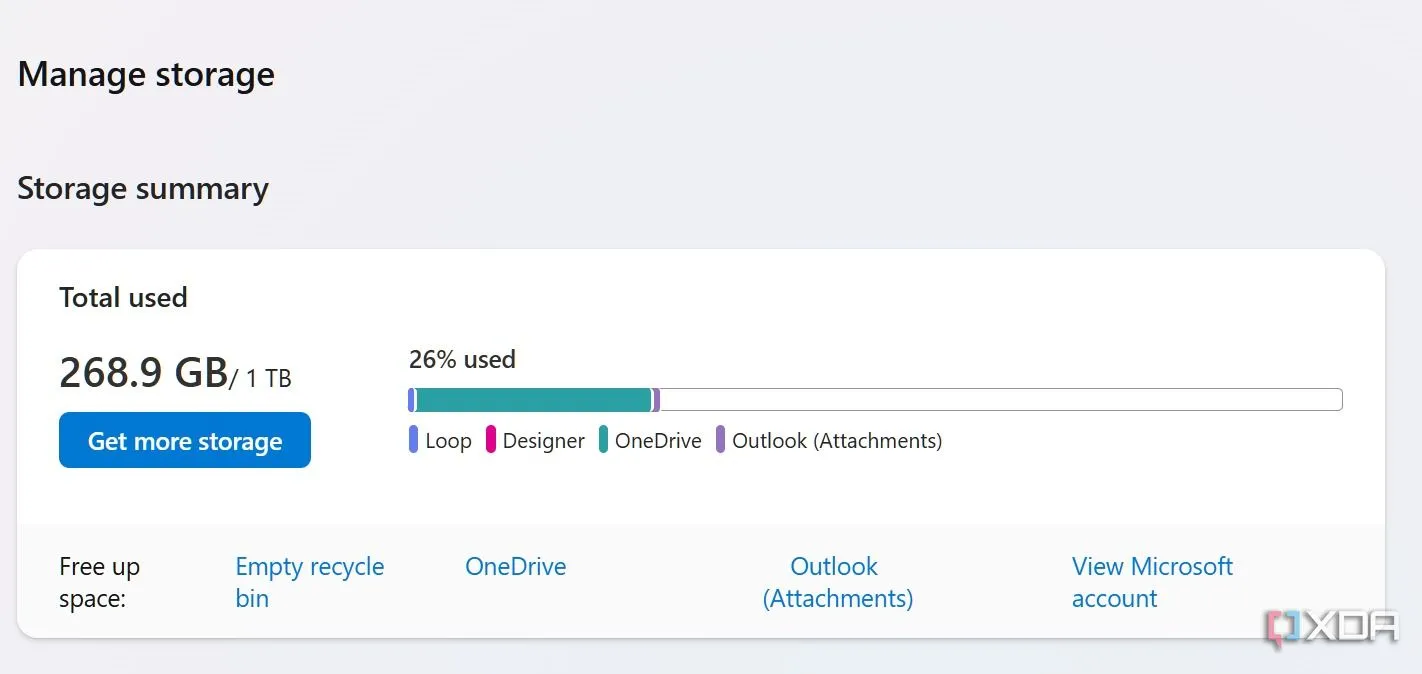Click the Manage storage heading
Viewport: 1422px width, 674px height.
146,75
